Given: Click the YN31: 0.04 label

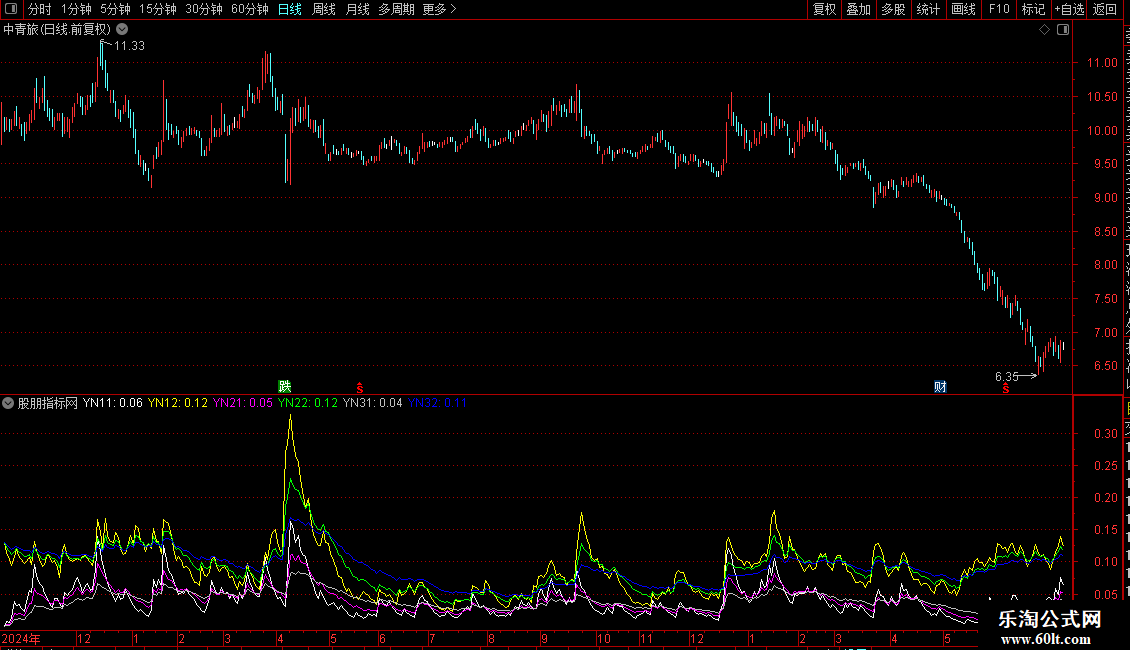Looking at the screenshot, I should coord(373,403).
